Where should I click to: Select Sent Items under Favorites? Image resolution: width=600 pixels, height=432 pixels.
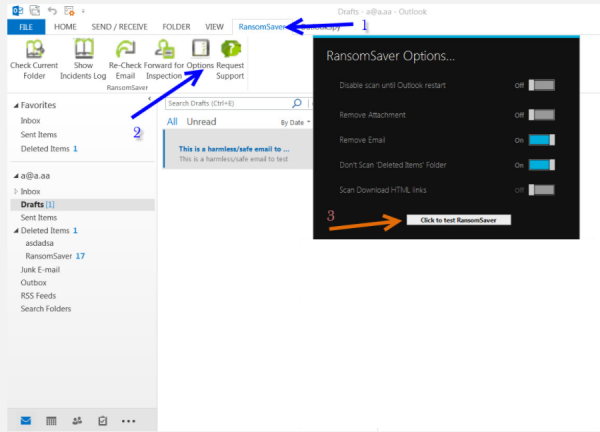[39, 135]
